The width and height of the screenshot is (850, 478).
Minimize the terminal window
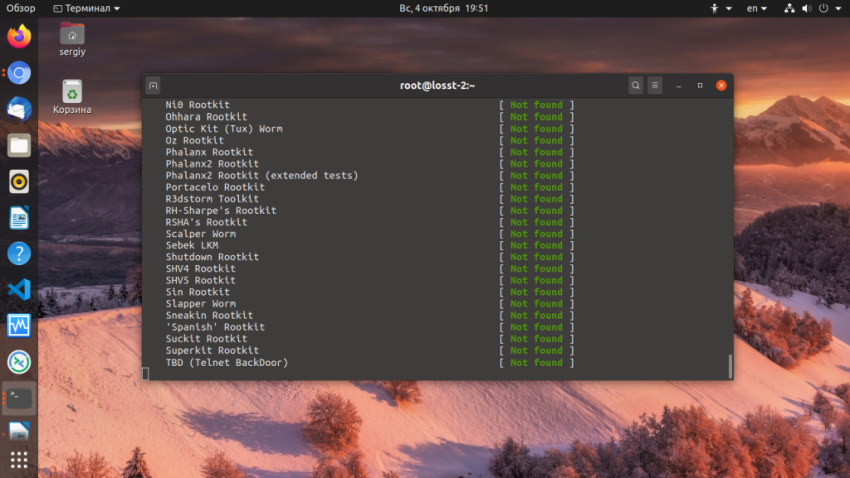(x=679, y=86)
